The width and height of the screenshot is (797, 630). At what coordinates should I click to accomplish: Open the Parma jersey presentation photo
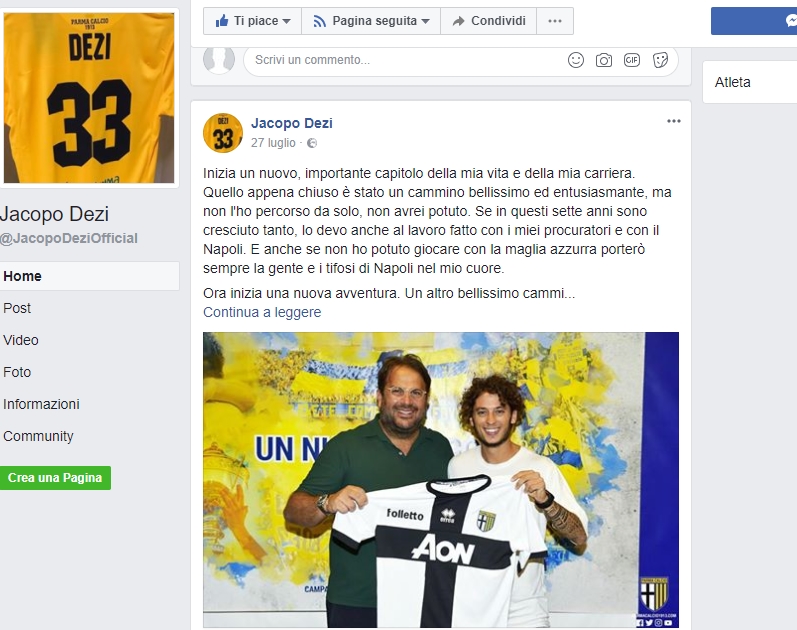pos(441,479)
